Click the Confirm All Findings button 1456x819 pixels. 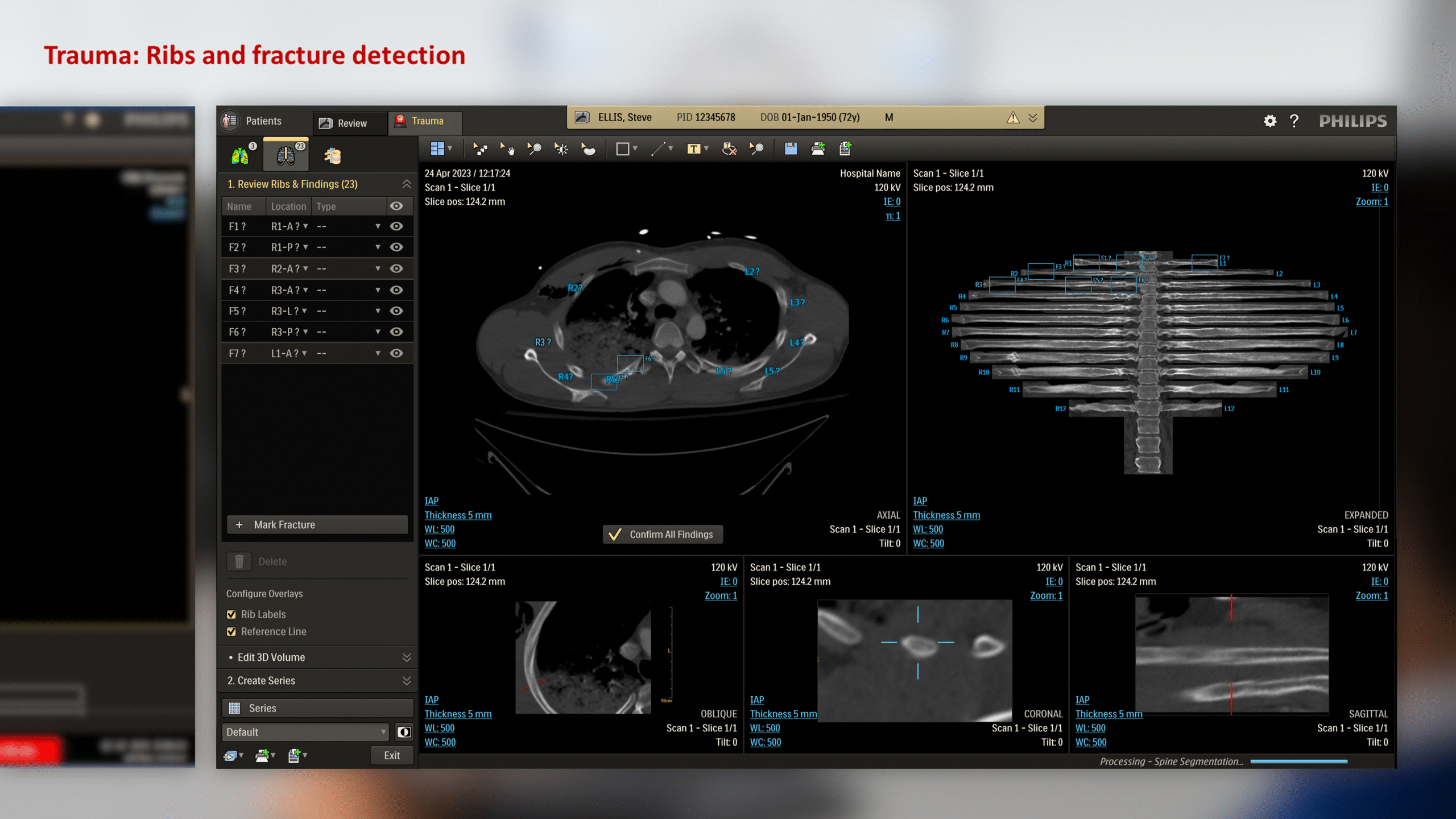click(x=662, y=534)
